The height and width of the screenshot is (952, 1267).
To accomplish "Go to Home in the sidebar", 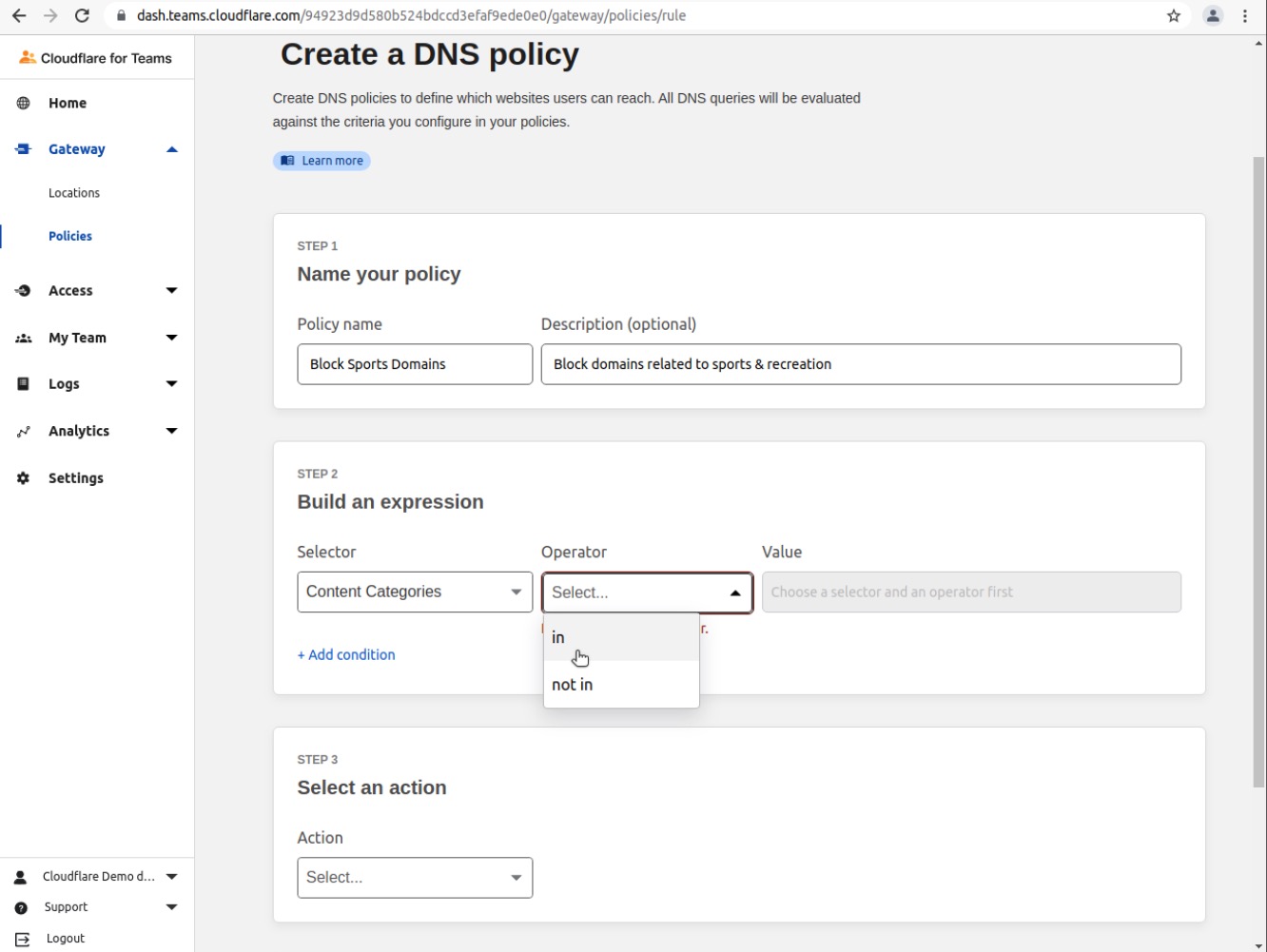I will coord(68,103).
